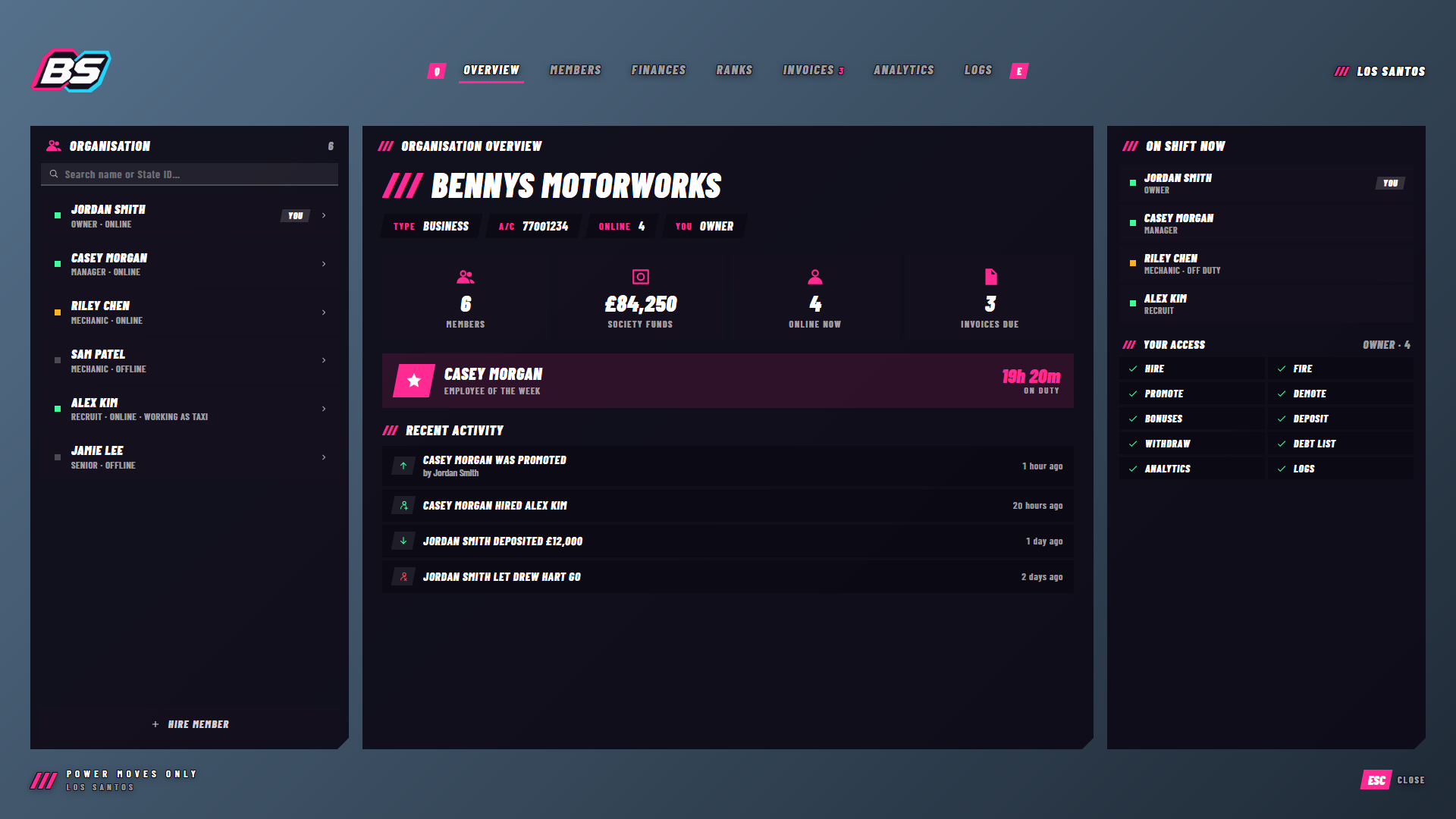
Task: Click the Hire Member button
Action: click(x=190, y=724)
